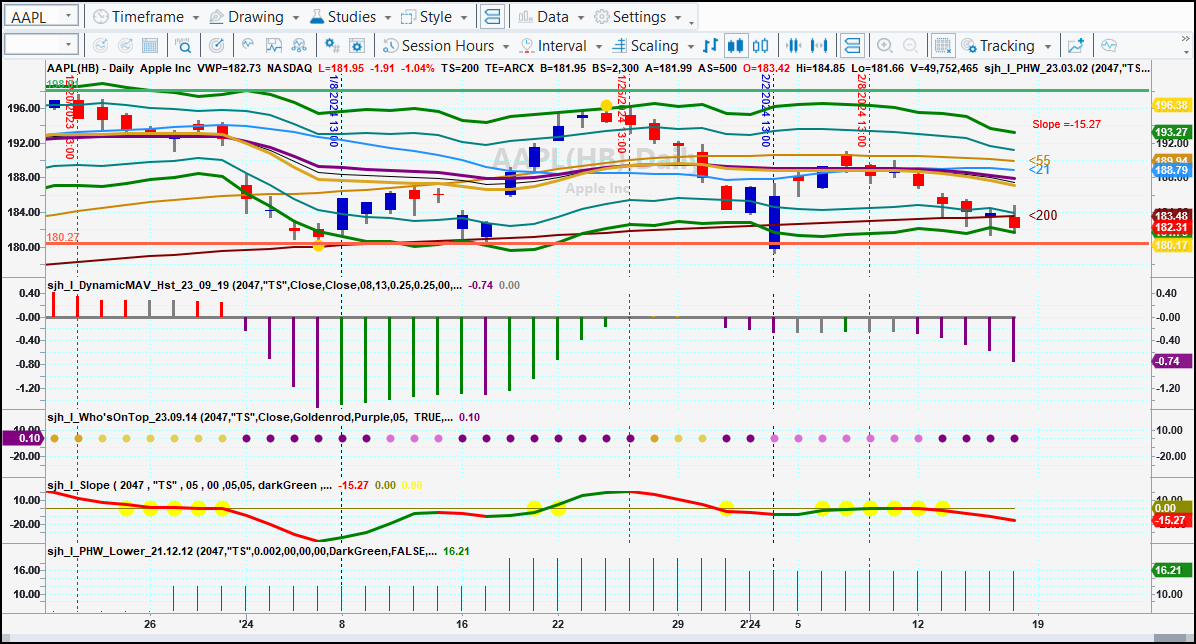Image resolution: width=1196 pixels, height=644 pixels.
Task: Toggle stacked panels button after bar spacing icons
Action: coord(852,46)
